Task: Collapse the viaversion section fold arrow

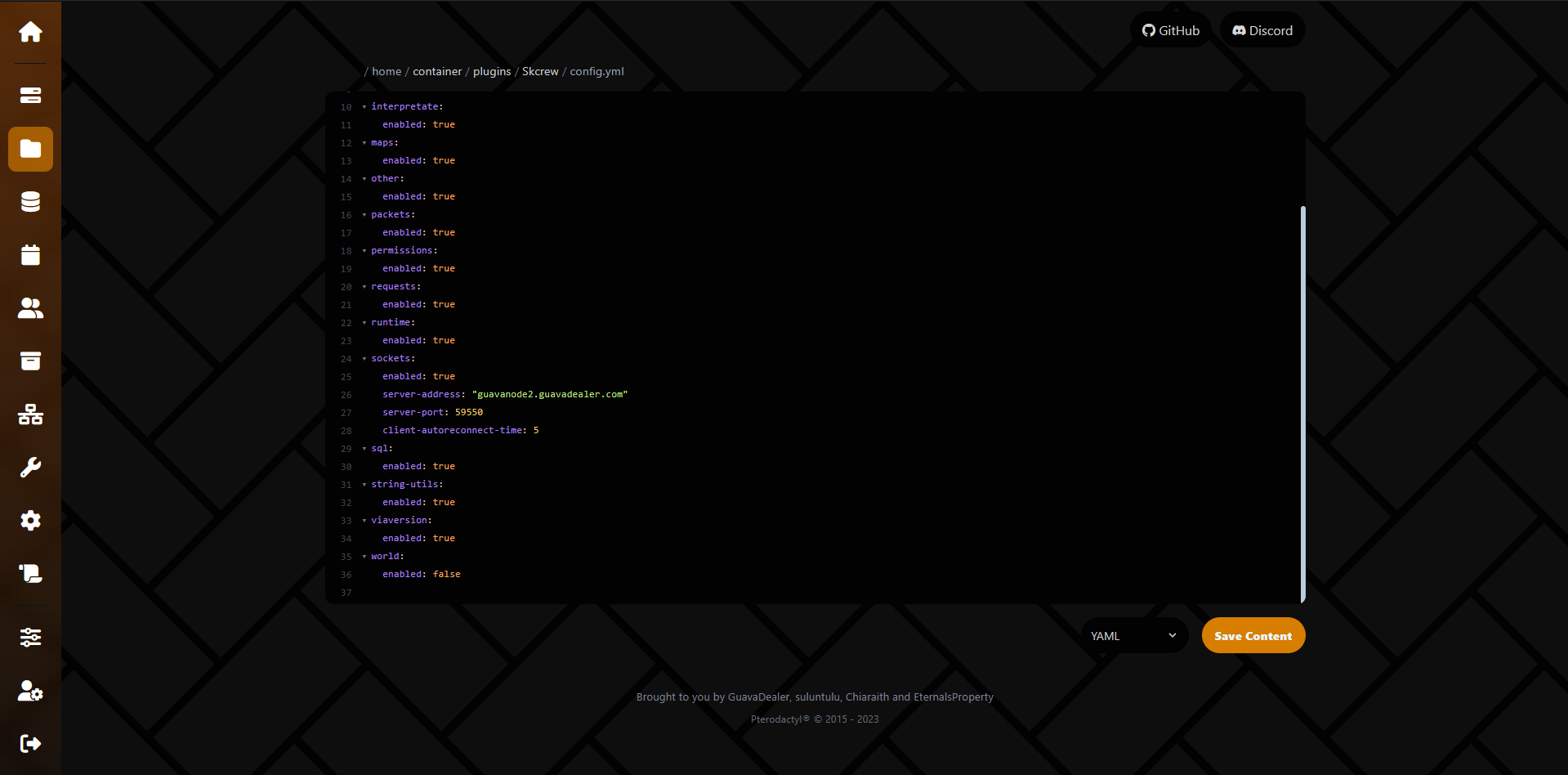Action: coord(364,520)
